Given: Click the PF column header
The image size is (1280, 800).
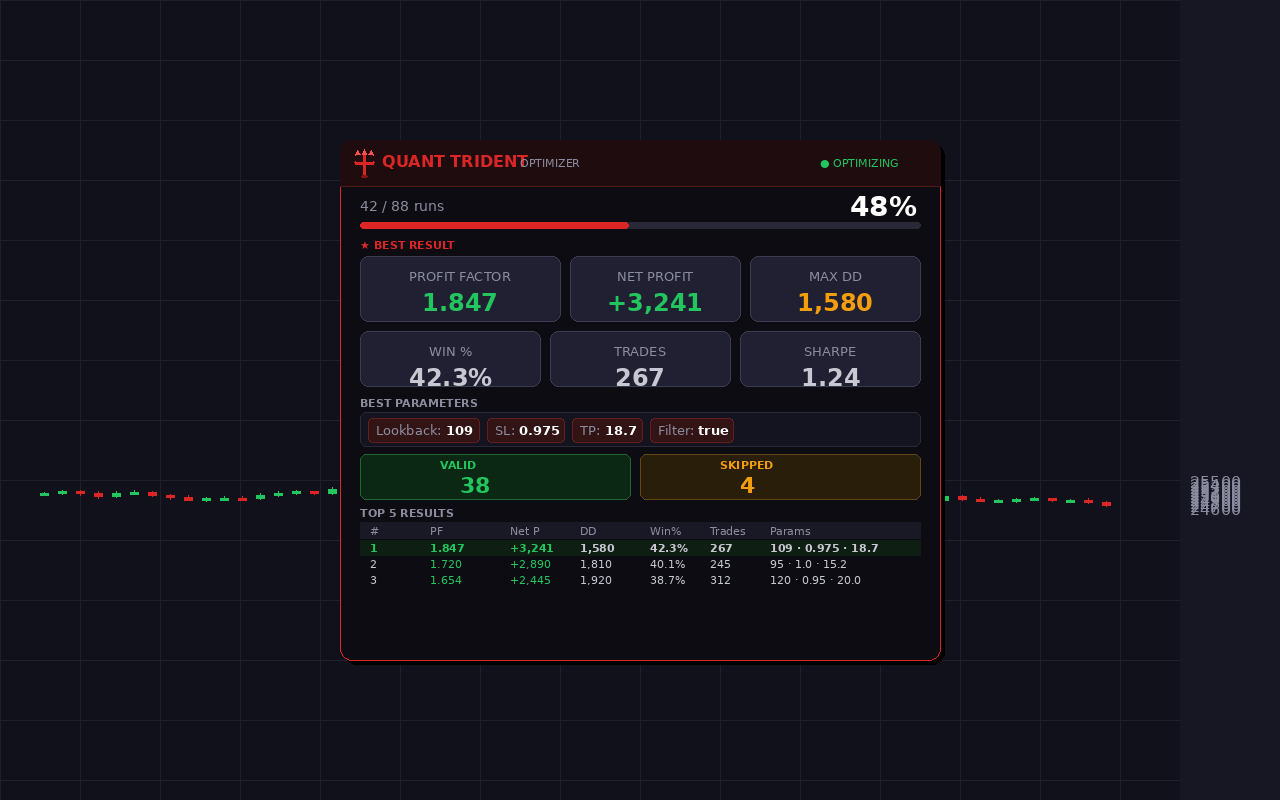Looking at the screenshot, I should click(436, 532).
